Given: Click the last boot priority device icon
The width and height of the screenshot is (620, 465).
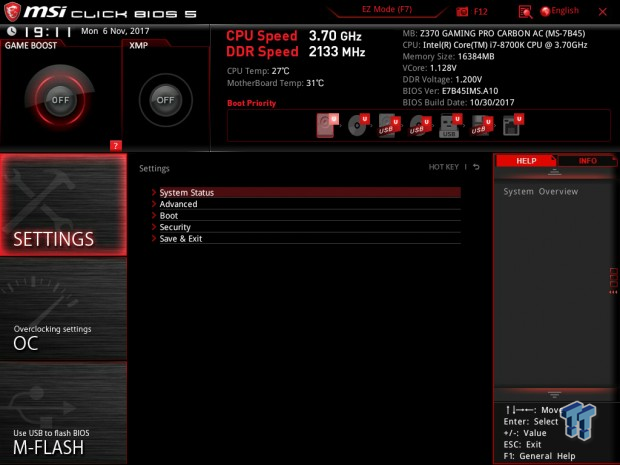Looking at the screenshot, I should click(x=511, y=125).
